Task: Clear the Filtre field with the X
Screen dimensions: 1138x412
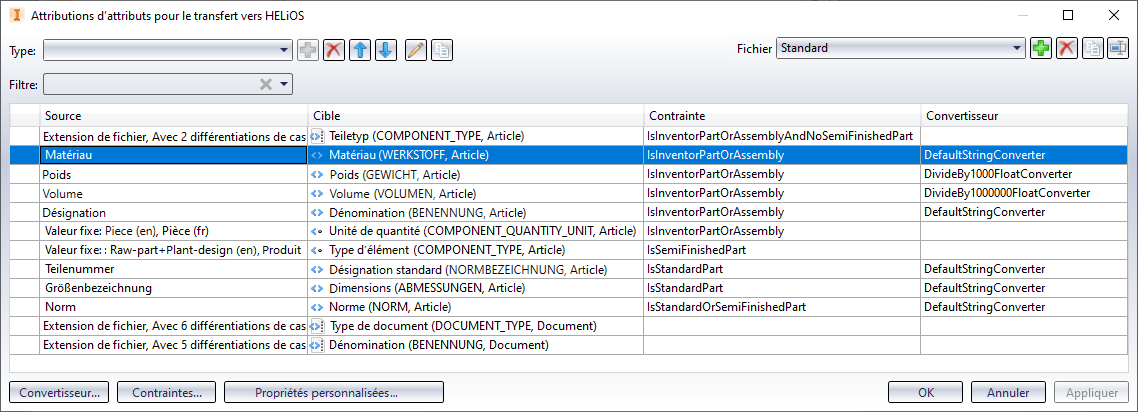Action: coord(266,84)
